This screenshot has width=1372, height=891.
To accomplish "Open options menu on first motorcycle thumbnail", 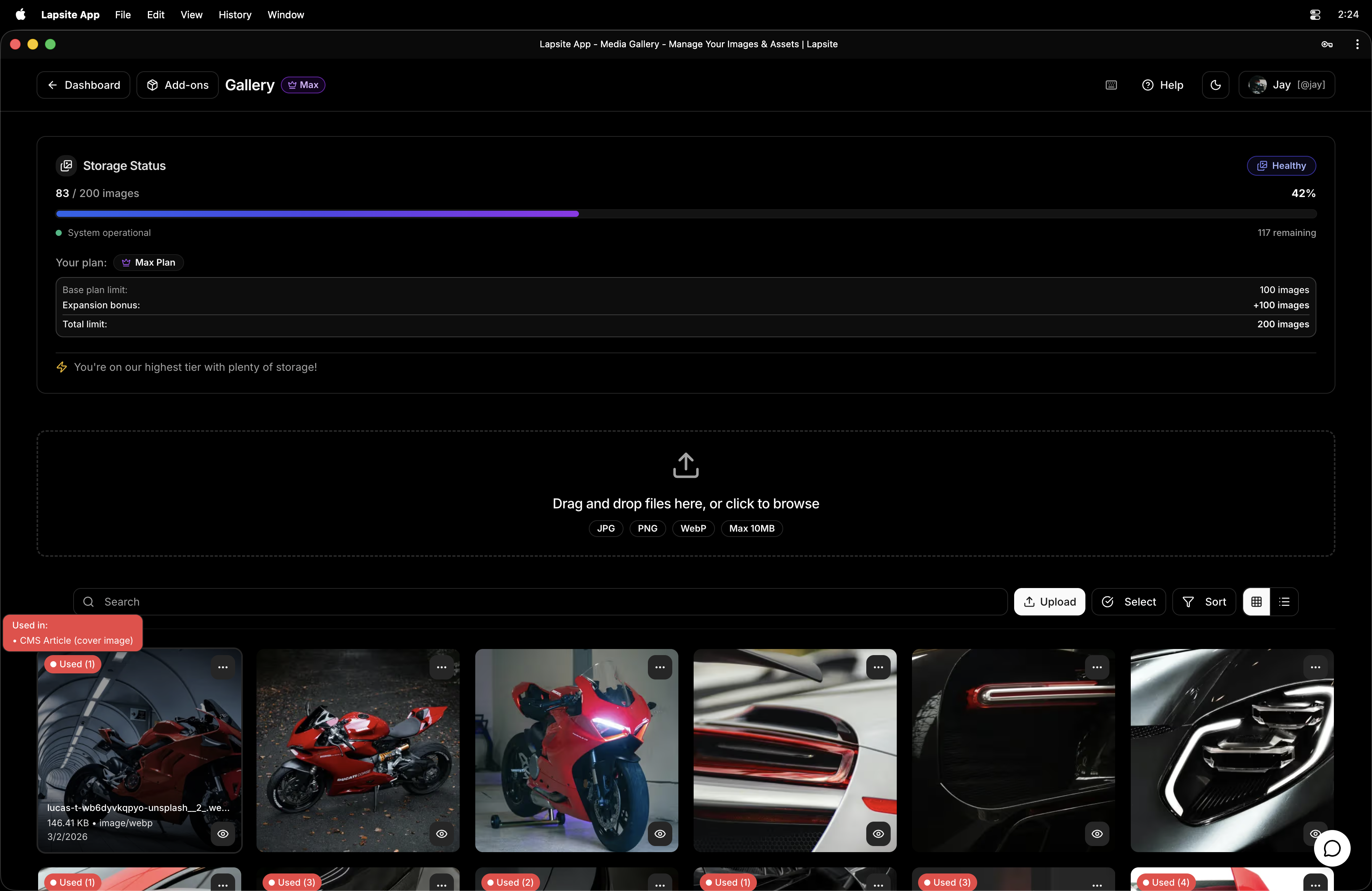I will click(x=223, y=667).
